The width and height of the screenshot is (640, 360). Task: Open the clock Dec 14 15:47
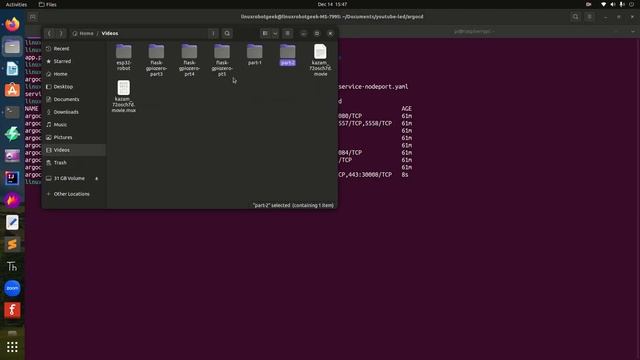332,4
